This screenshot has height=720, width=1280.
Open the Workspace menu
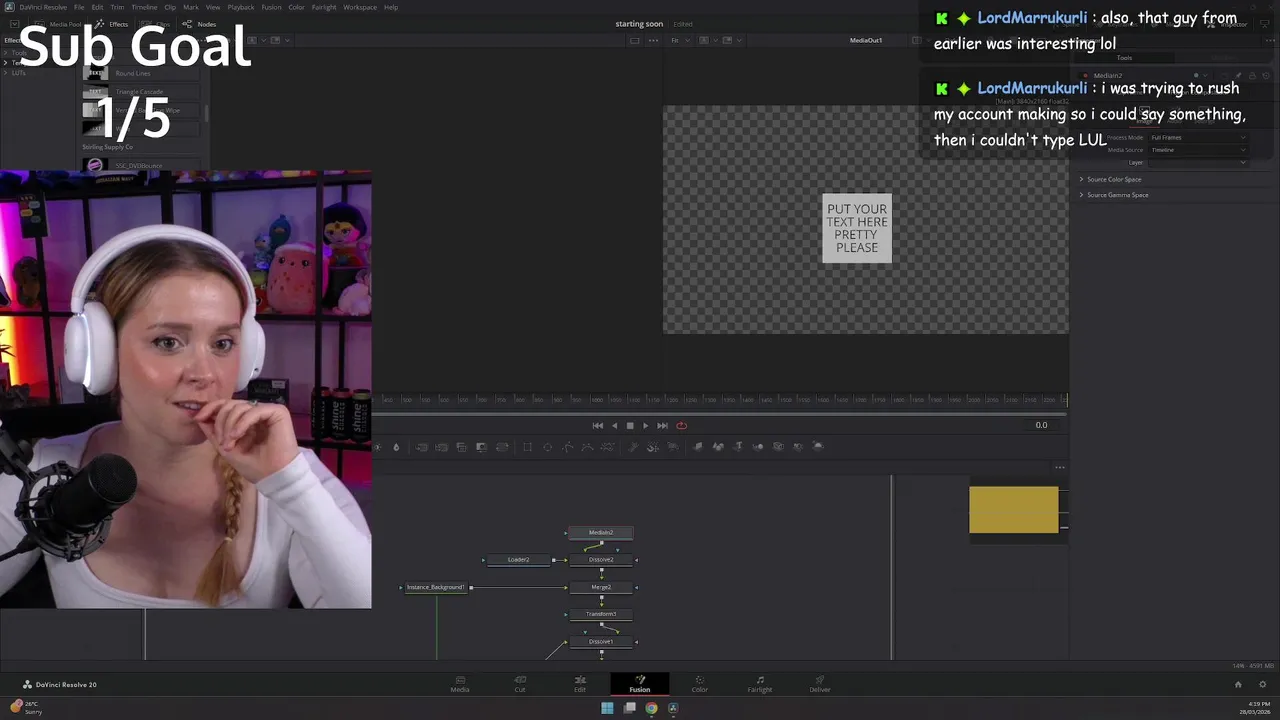(x=360, y=7)
